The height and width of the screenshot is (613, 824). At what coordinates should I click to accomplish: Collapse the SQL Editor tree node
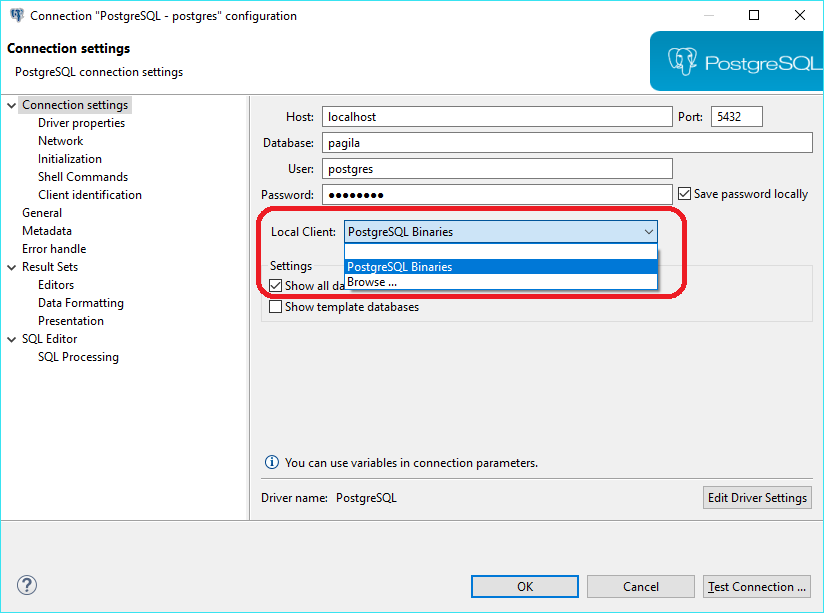point(12,339)
